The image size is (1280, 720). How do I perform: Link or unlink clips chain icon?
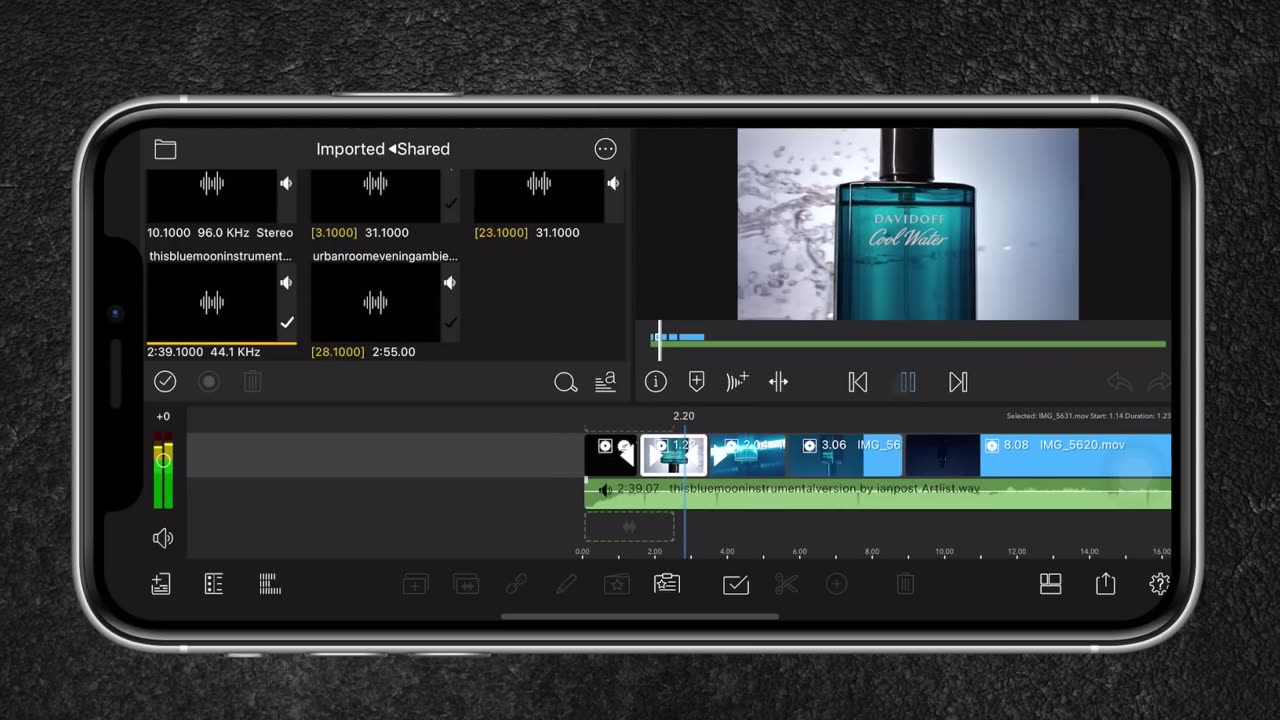click(516, 585)
